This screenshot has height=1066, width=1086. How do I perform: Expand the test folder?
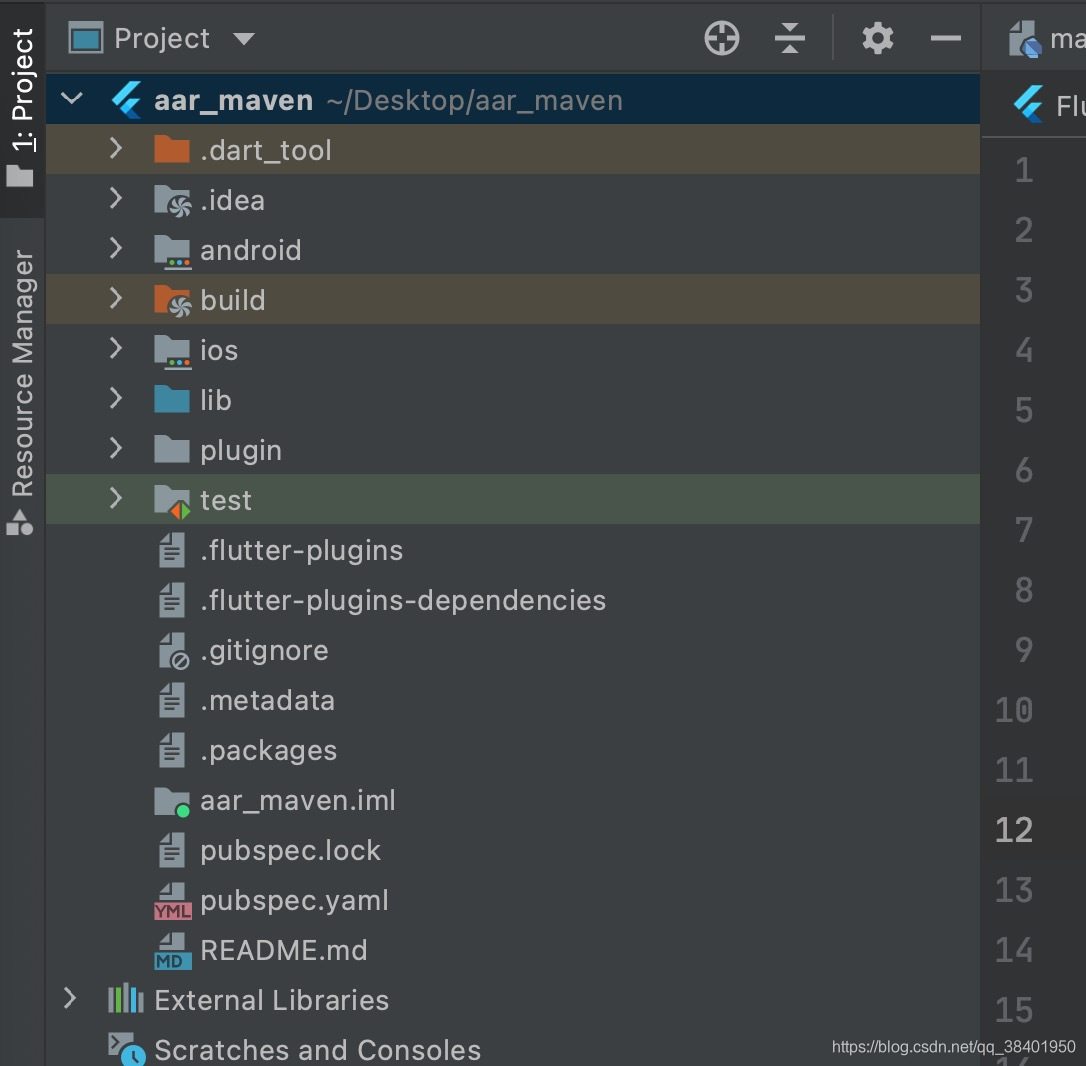116,498
